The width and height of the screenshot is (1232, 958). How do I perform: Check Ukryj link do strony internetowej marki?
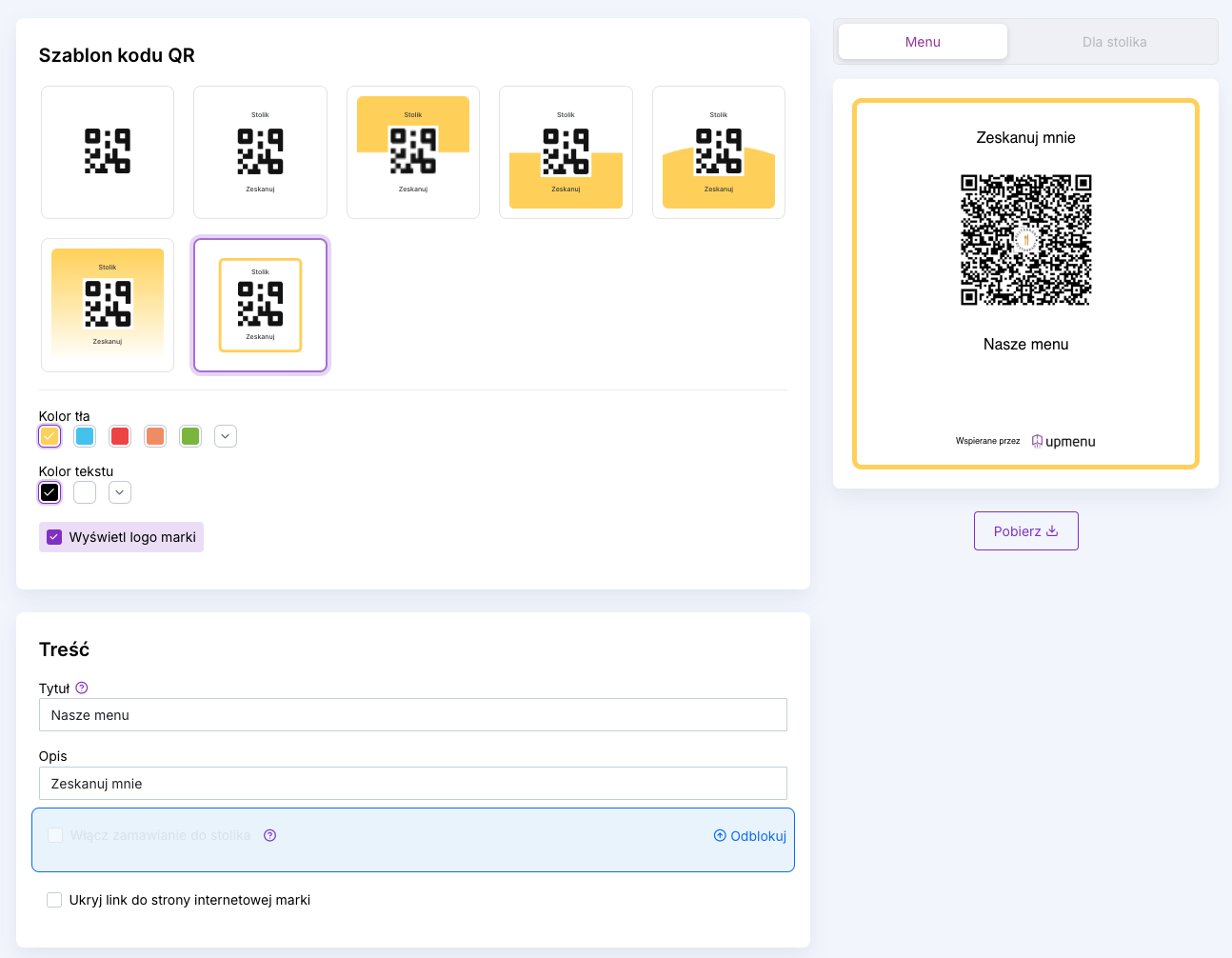point(54,900)
